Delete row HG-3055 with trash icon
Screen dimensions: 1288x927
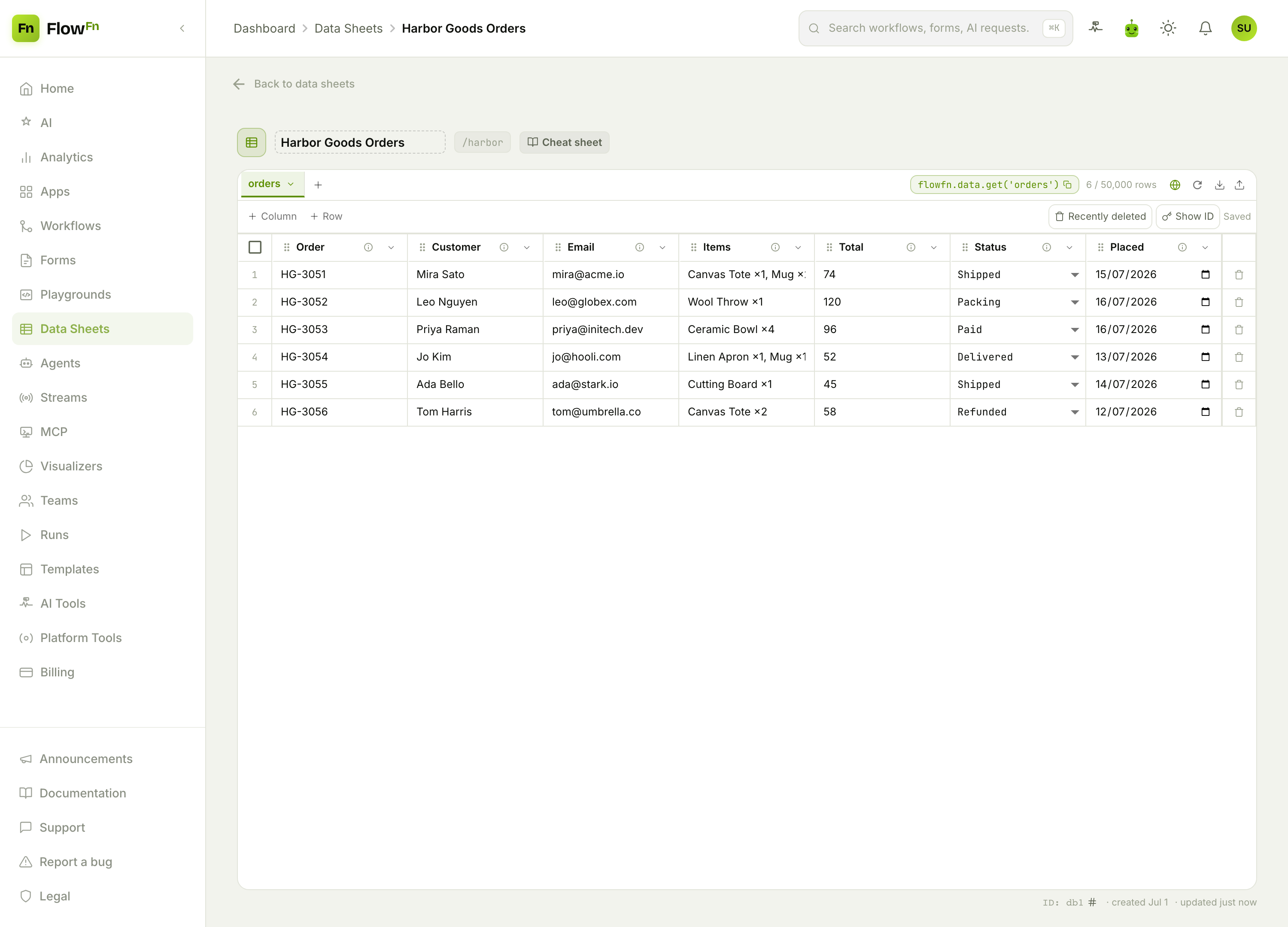pos(1239,384)
